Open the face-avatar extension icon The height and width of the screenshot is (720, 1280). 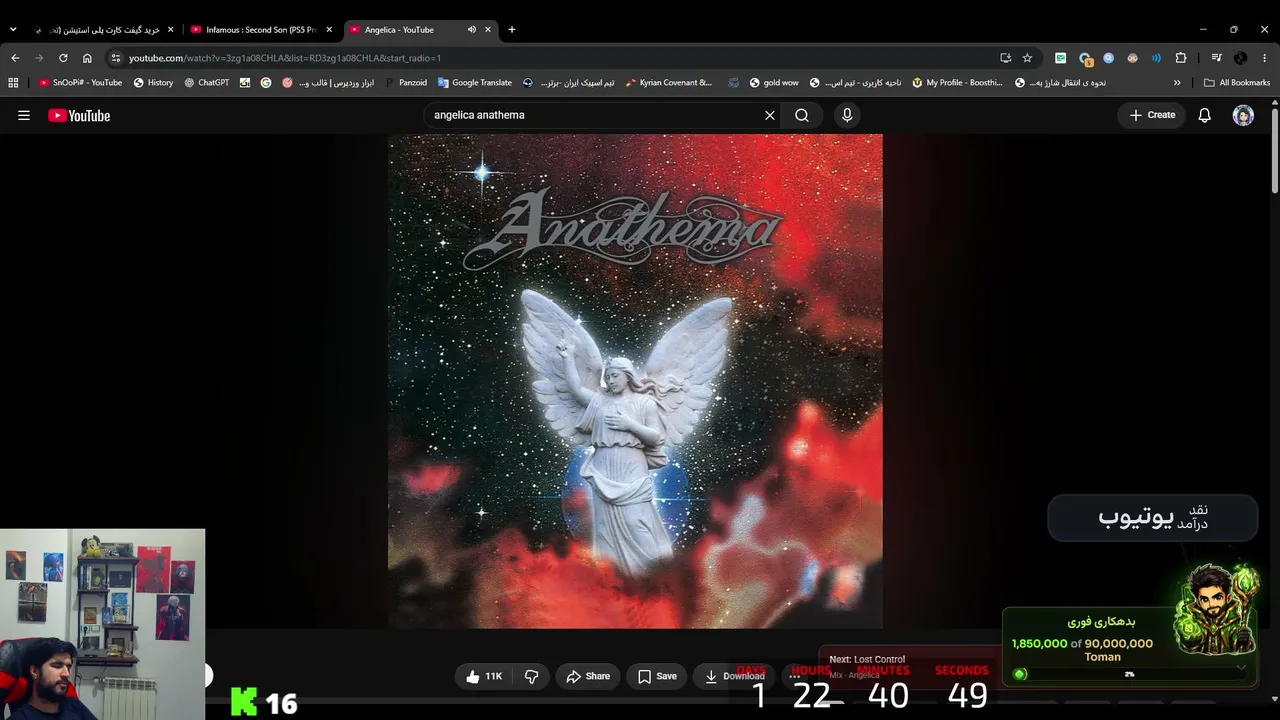(1132, 58)
